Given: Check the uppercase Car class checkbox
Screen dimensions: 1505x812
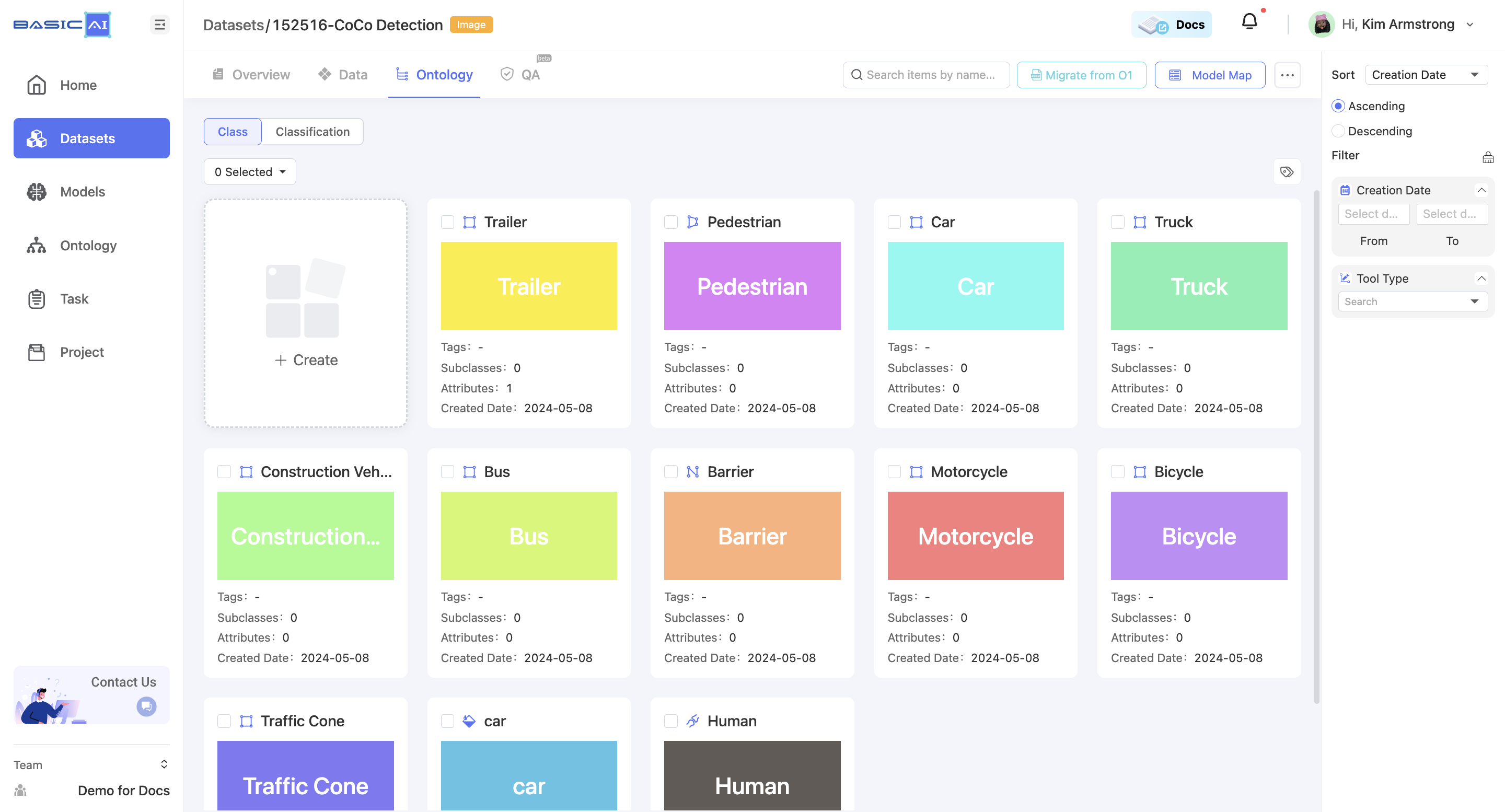Looking at the screenshot, I should 894,222.
